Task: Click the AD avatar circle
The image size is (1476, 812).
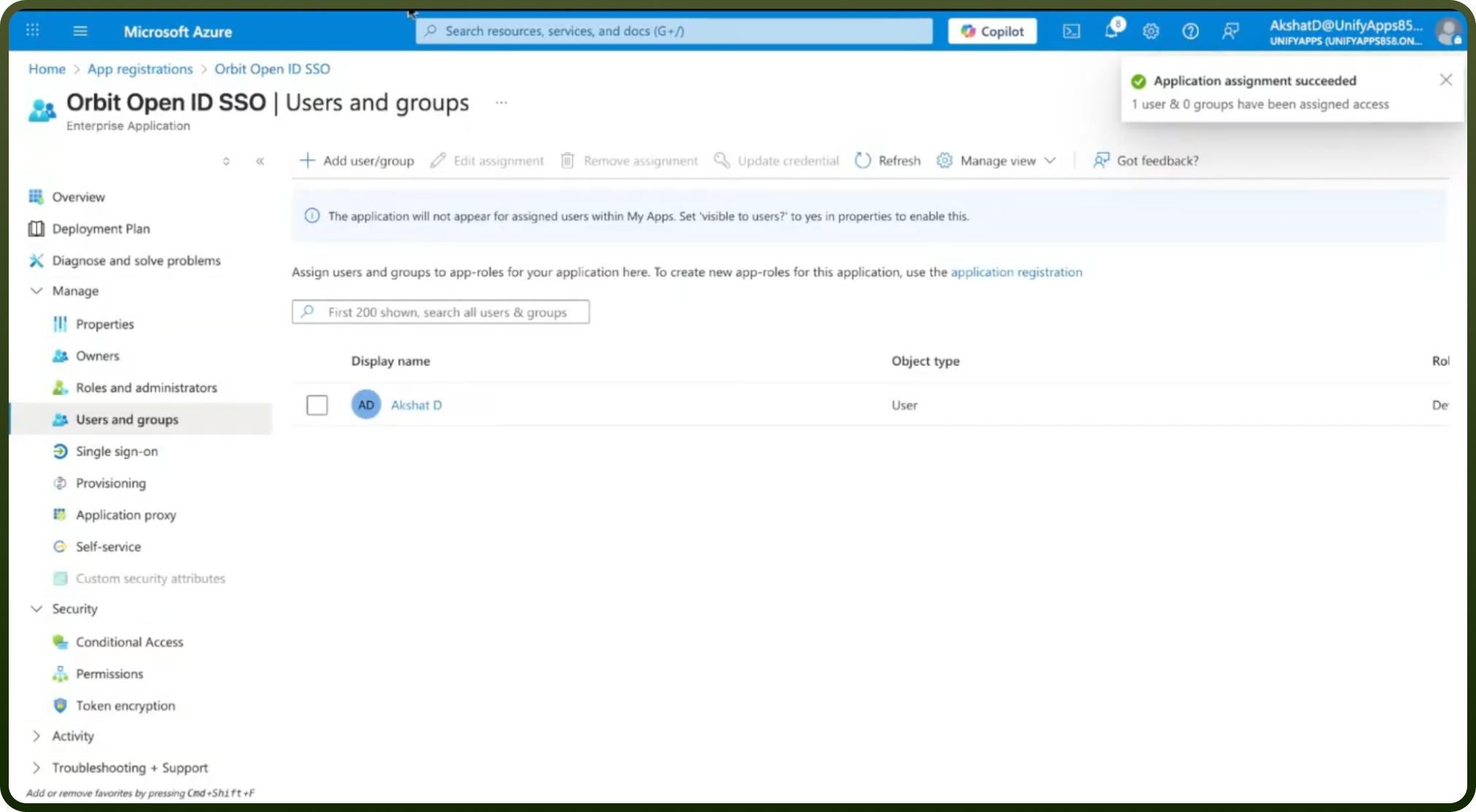Action: tap(366, 405)
